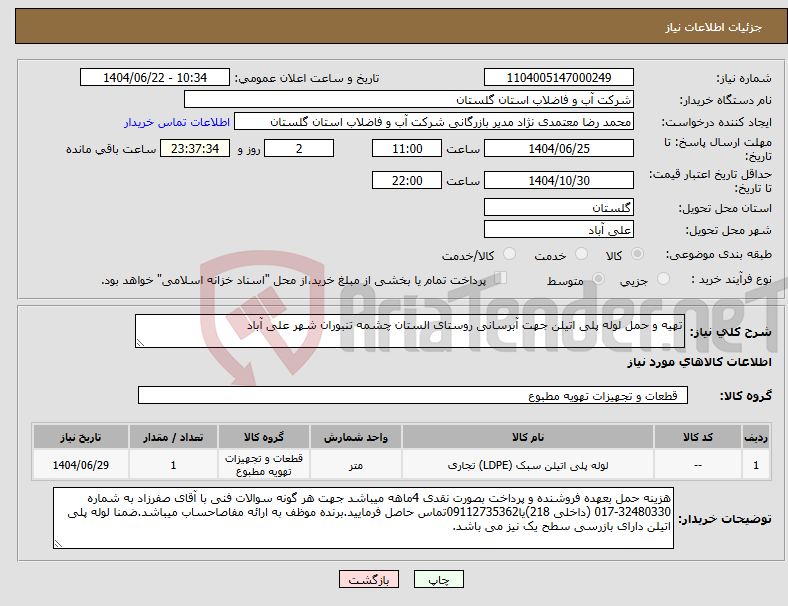Click the شماره نیاز number field
The width and height of the screenshot is (788, 606).
(x=559, y=77)
